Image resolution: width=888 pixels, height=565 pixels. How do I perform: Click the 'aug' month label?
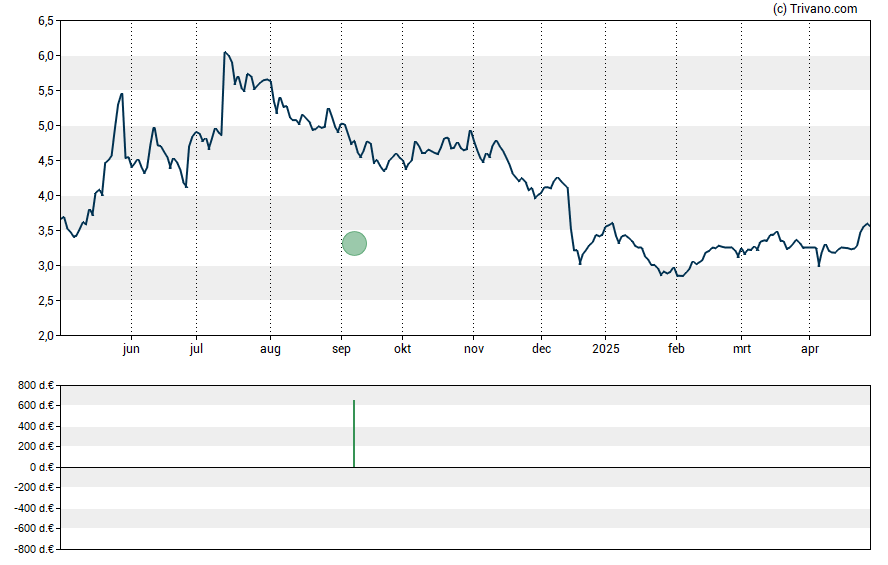[270, 349]
